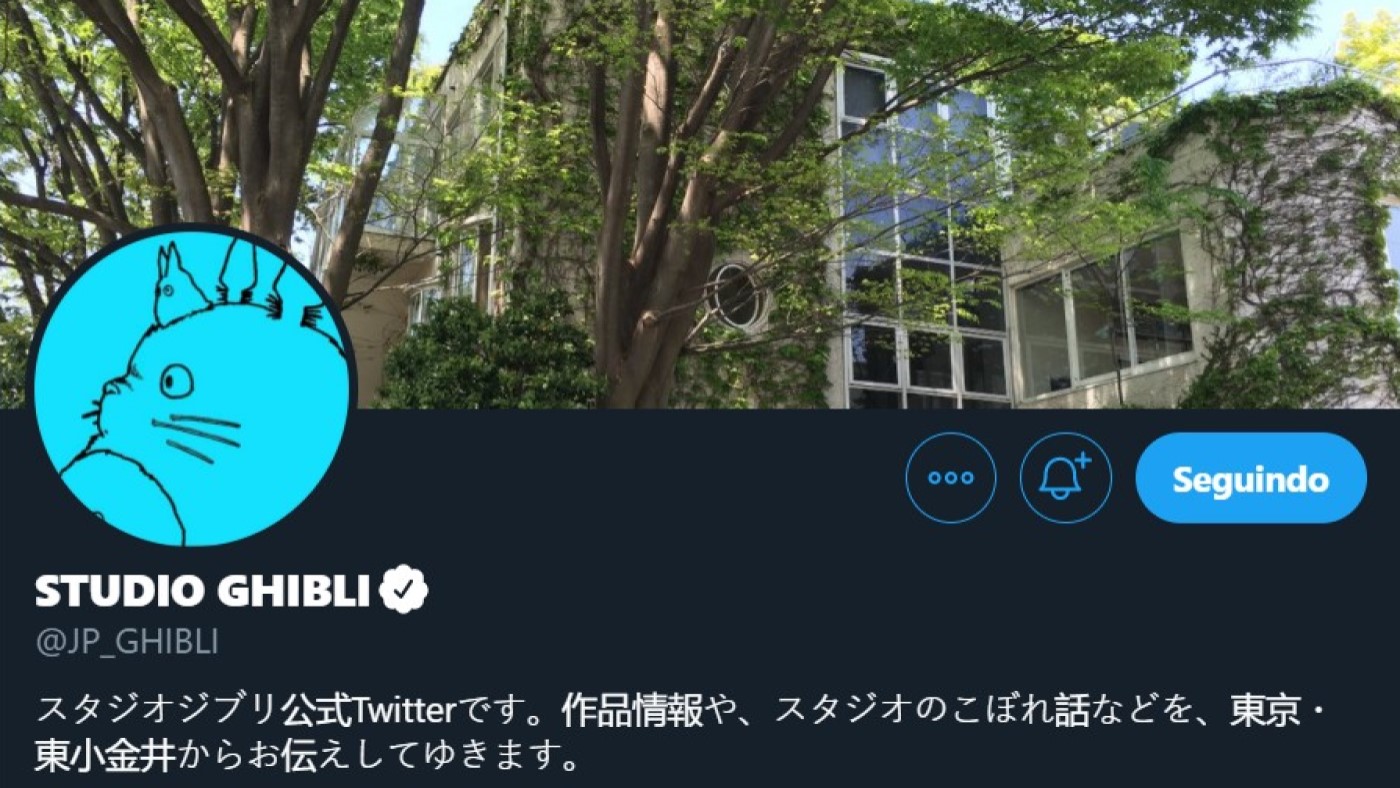This screenshot has height=788, width=1400.
Task: Open the Totoro profile avatar
Action: [190, 385]
